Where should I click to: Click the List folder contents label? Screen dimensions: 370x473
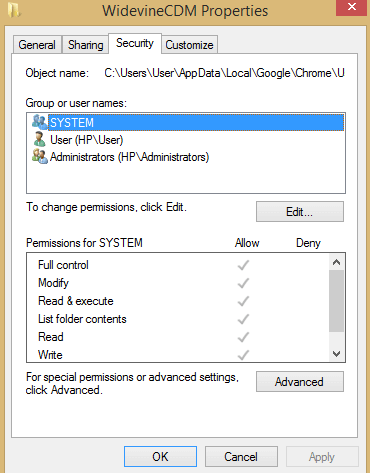(82, 319)
